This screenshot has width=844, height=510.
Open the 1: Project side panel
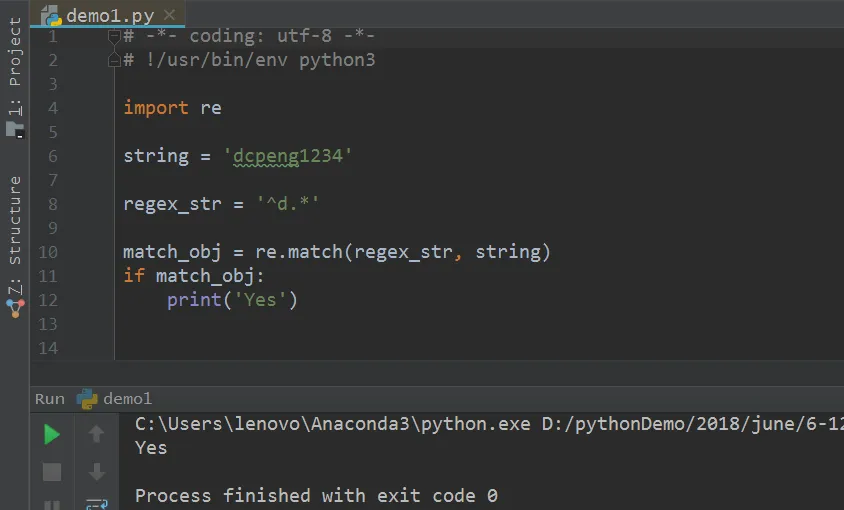tap(15, 66)
